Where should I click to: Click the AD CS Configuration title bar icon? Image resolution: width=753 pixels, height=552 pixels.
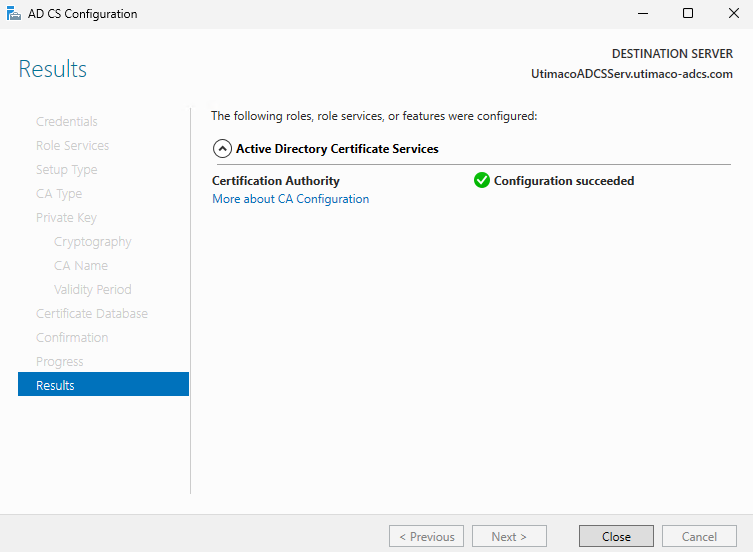[x=14, y=14]
